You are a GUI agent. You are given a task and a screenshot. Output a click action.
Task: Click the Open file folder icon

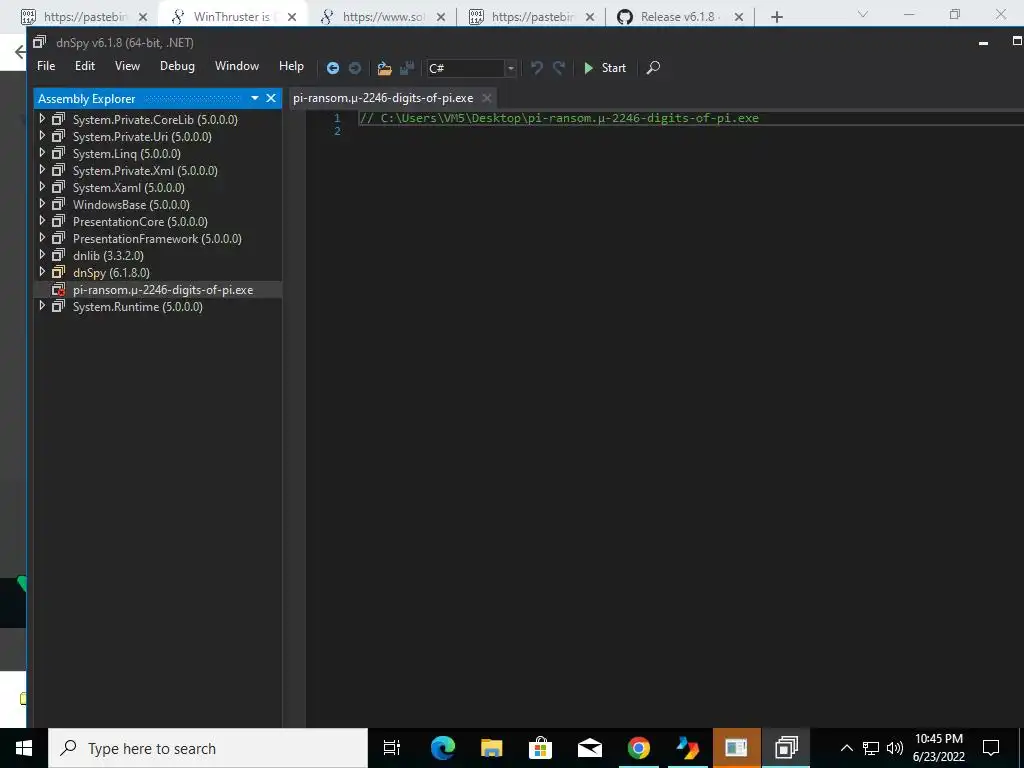(385, 68)
